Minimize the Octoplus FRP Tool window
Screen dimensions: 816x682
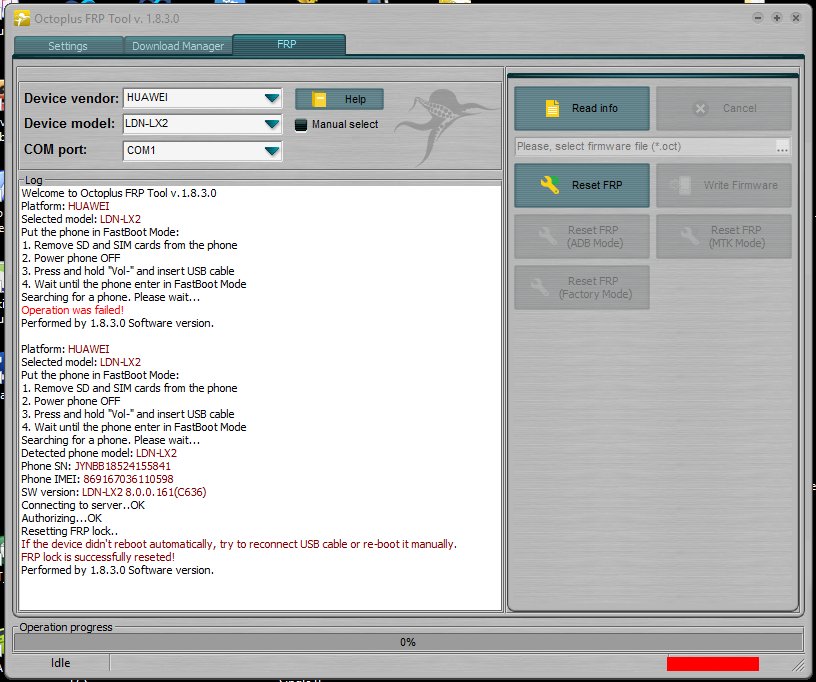tap(758, 18)
